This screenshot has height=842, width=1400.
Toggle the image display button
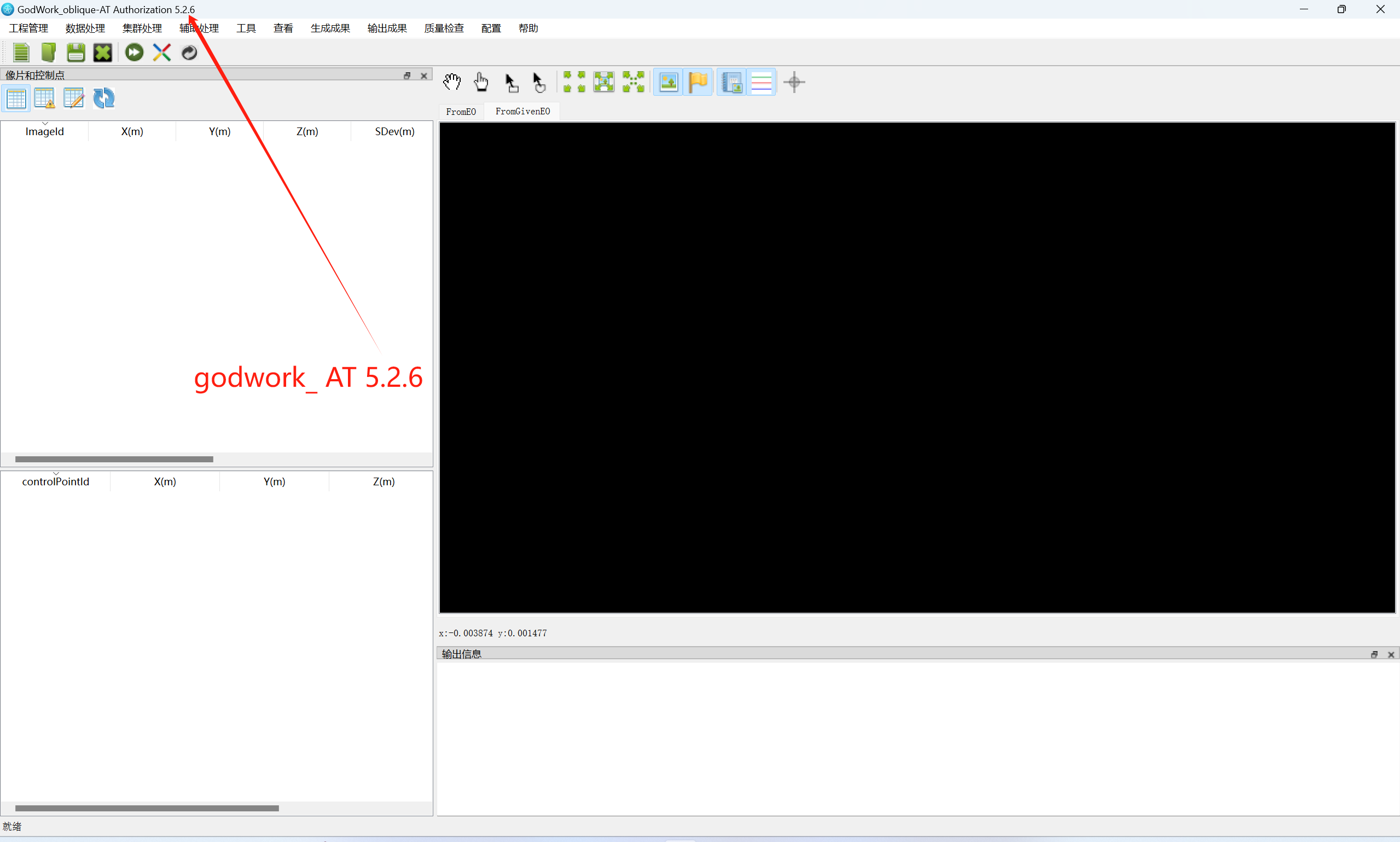pos(668,82)
